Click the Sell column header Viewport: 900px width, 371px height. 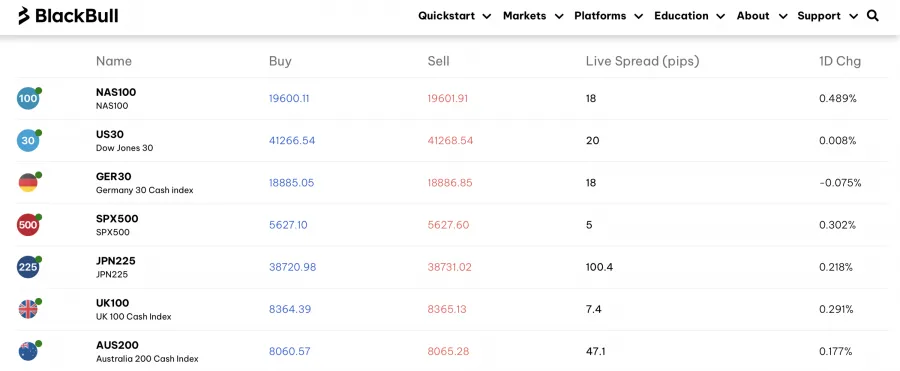click(x=439, y=61)
